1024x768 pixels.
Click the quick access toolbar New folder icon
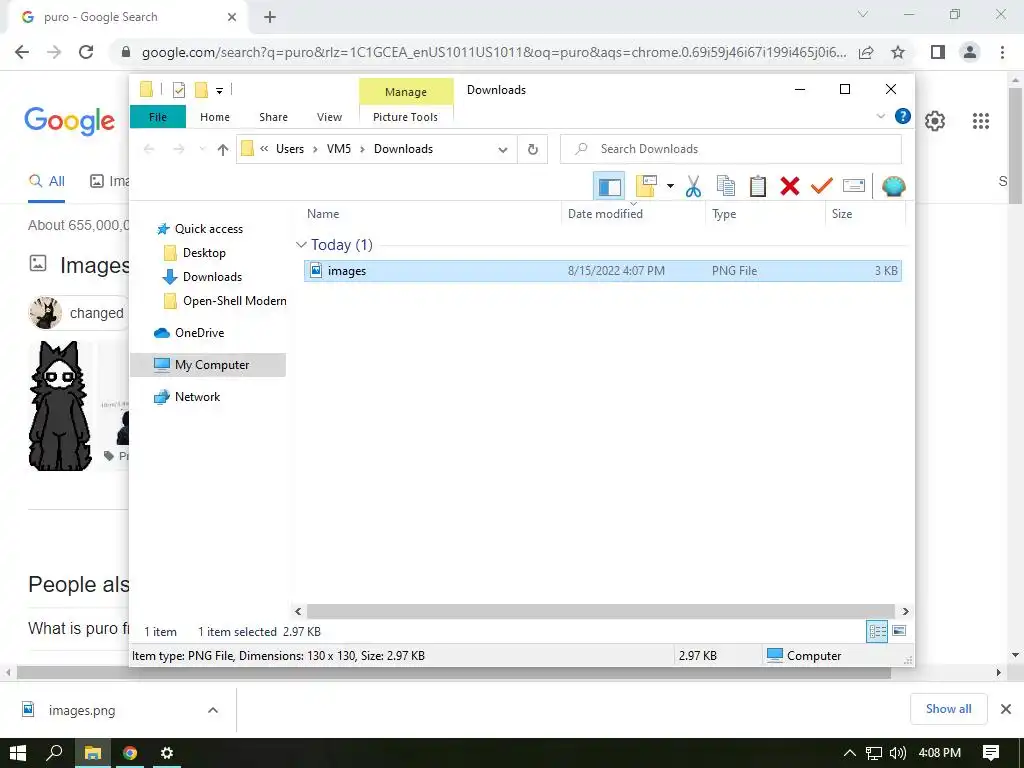pos(201,89)
